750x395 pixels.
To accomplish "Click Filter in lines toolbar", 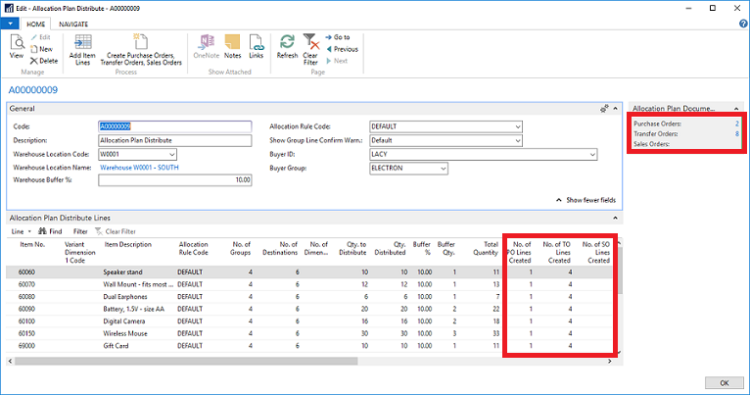I will [x=80, y=231].
